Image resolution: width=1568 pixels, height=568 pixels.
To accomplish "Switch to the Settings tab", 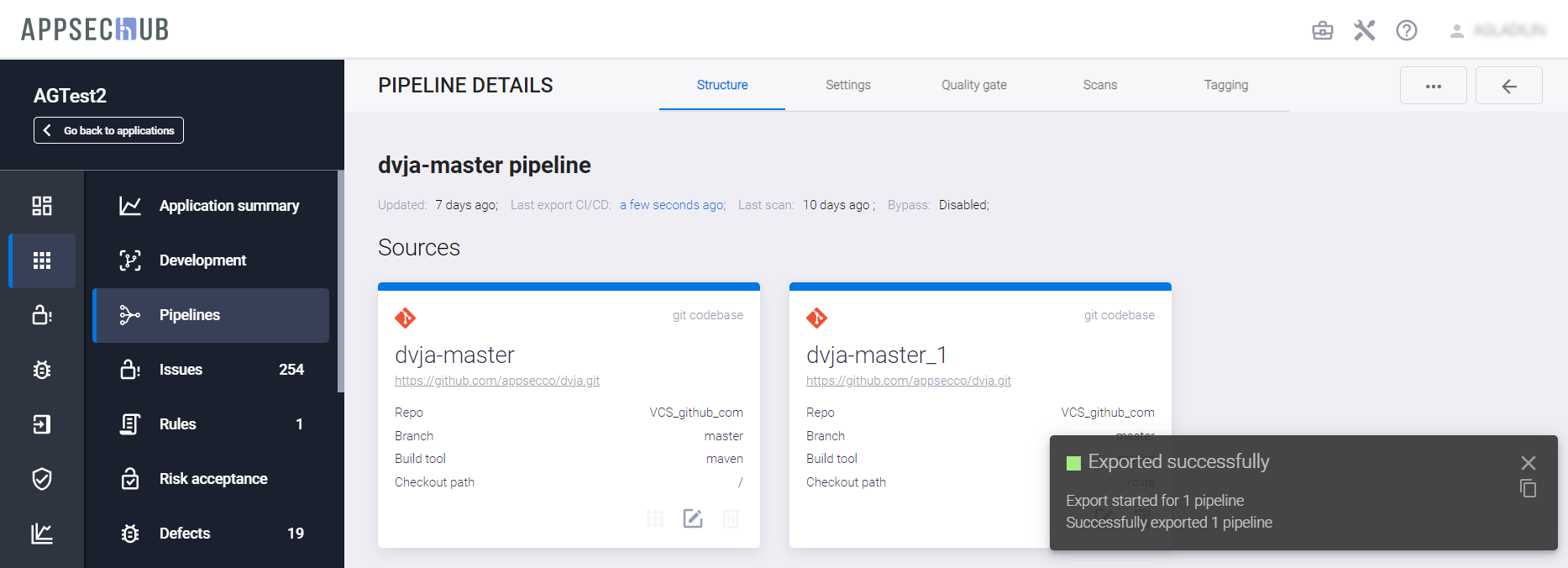I will [847, 85].
